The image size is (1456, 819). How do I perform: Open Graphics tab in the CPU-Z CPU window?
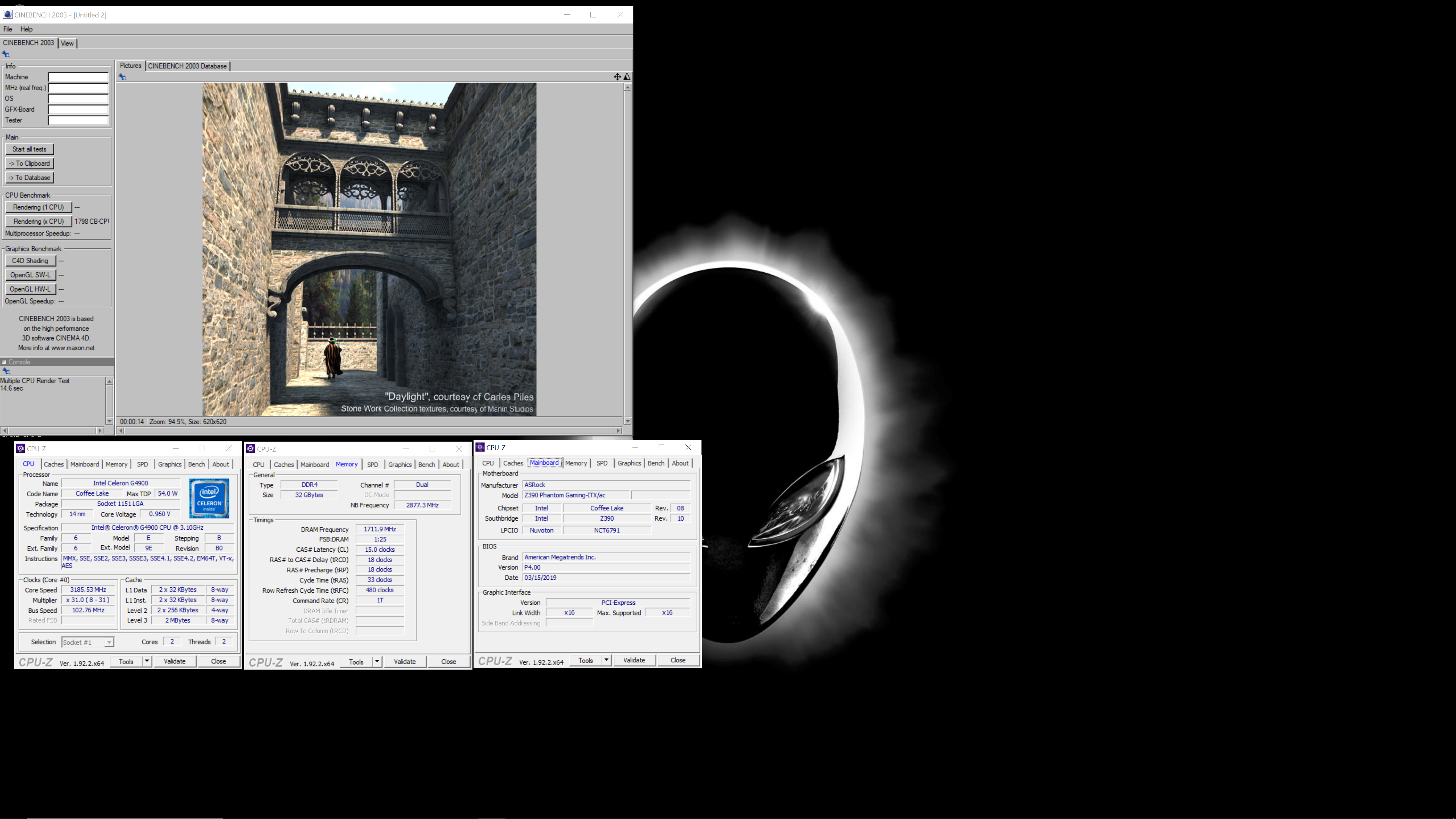(169, 464)
